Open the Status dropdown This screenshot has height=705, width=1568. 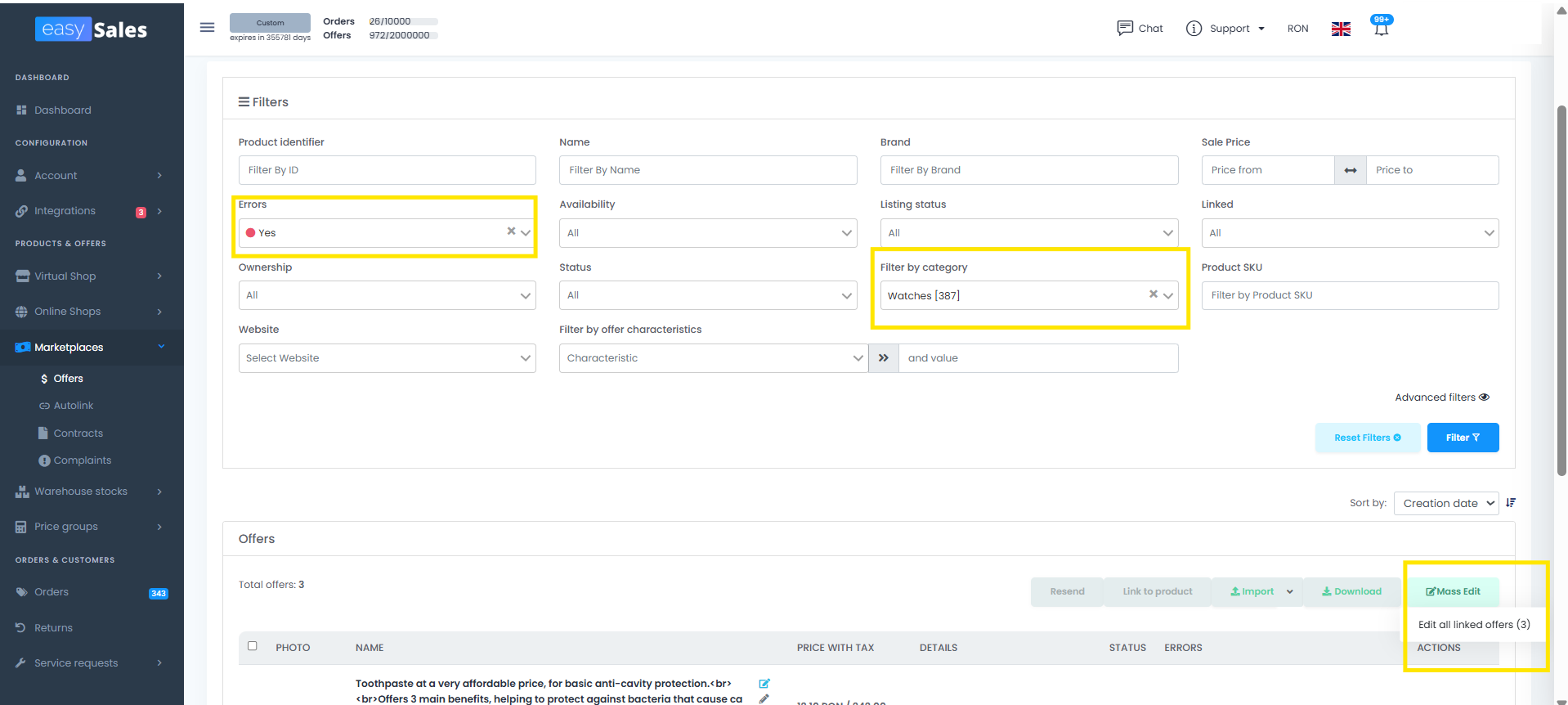click(708, 295)
